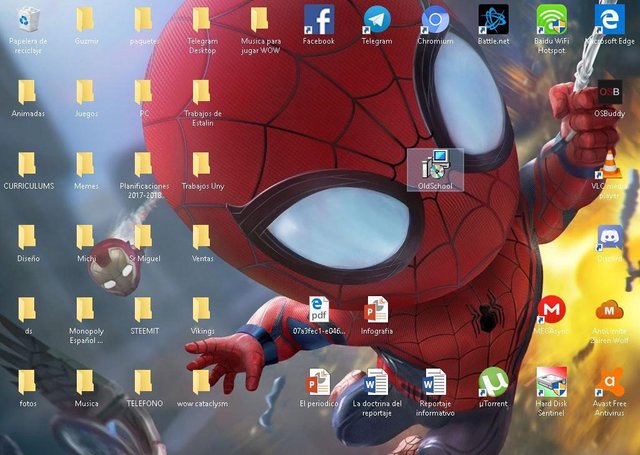This screenshot has height=455, width=640.
Task: Select the Avast Free Antivirus icon
Action: [609, 382]
